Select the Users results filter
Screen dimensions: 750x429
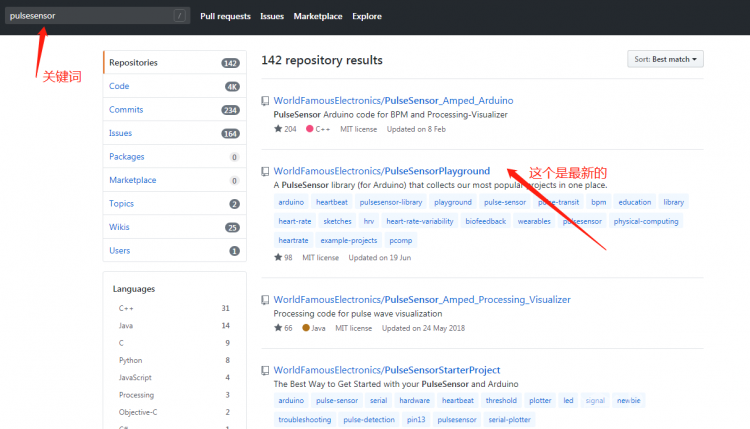(175, 250)
